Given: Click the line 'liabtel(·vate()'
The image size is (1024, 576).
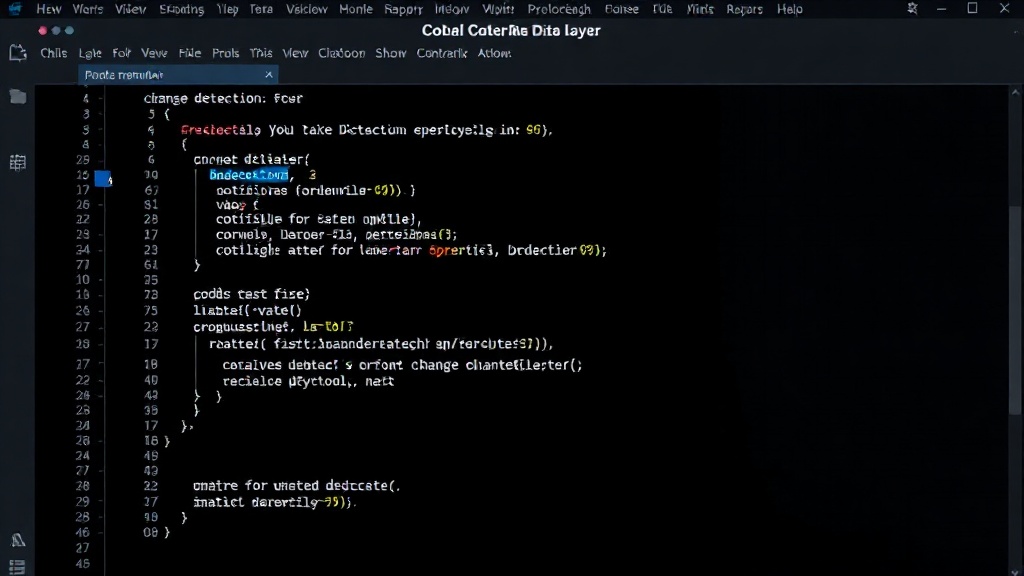Looking at the screenshot, I should tap(248, 310).
